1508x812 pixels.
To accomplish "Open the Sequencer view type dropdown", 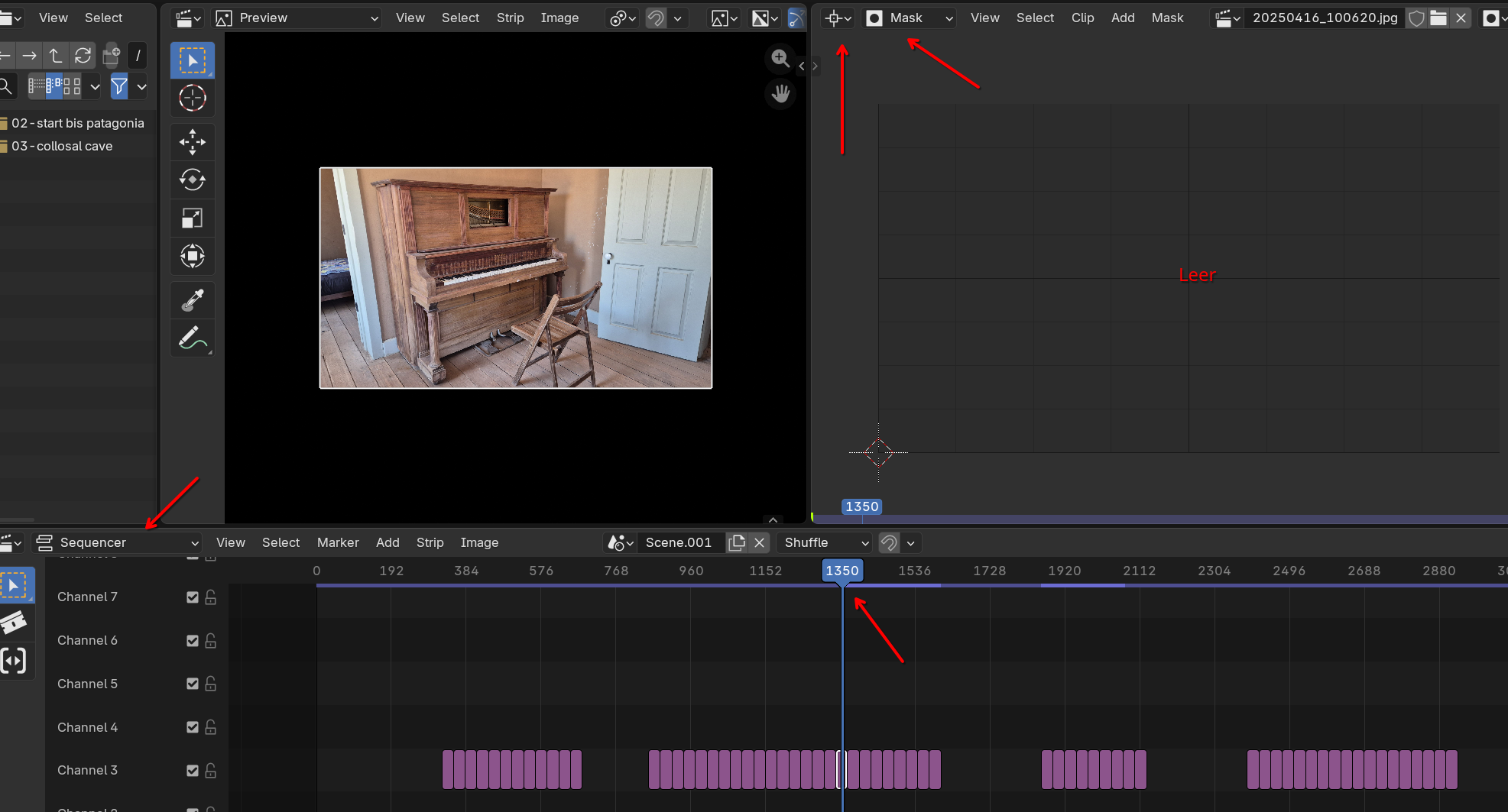I will [x=118, y=542].
